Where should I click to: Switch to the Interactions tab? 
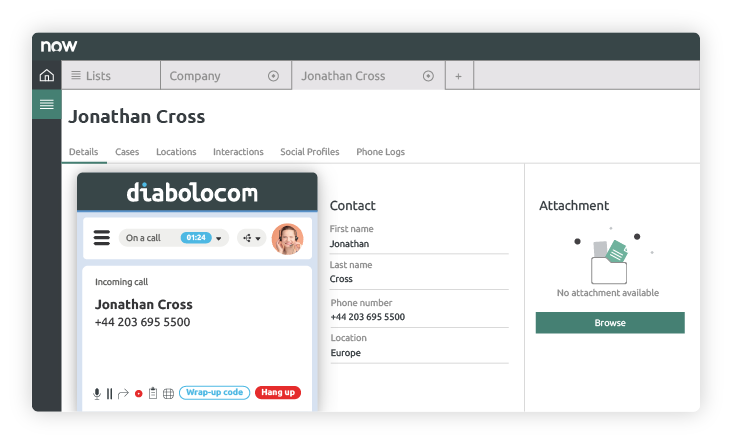(238, 152)
